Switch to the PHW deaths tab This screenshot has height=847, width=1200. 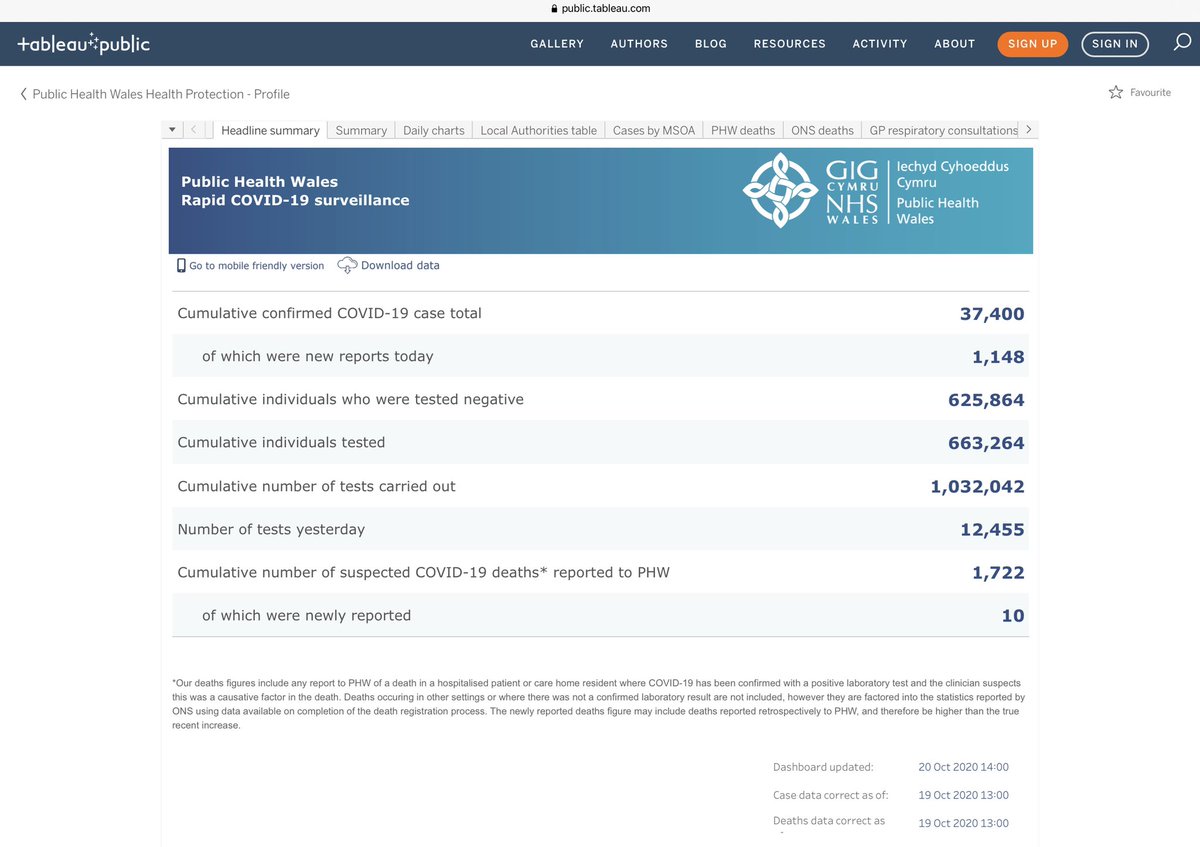743,130
